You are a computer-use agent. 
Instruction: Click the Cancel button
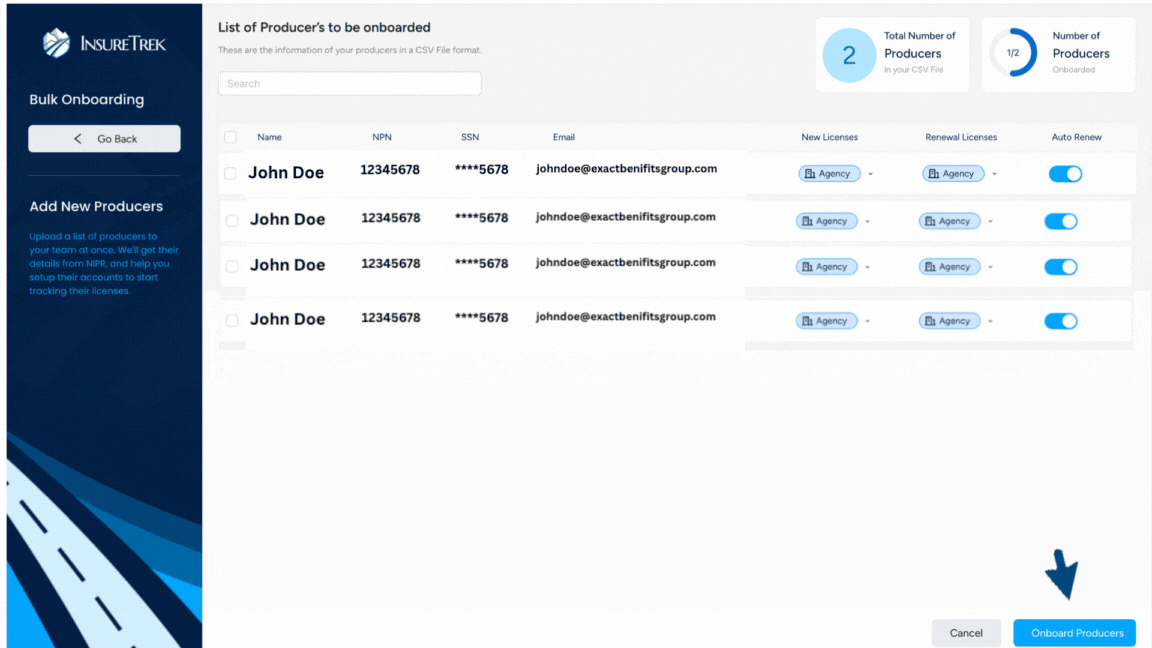[965, 632]
